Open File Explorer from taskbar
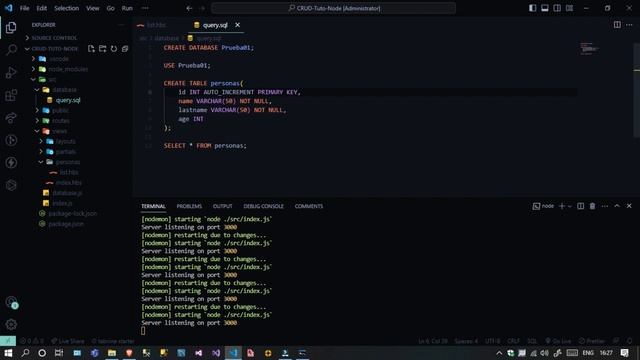Image resolution: width=640 pixels, height=360 pixels. point(112,353)
